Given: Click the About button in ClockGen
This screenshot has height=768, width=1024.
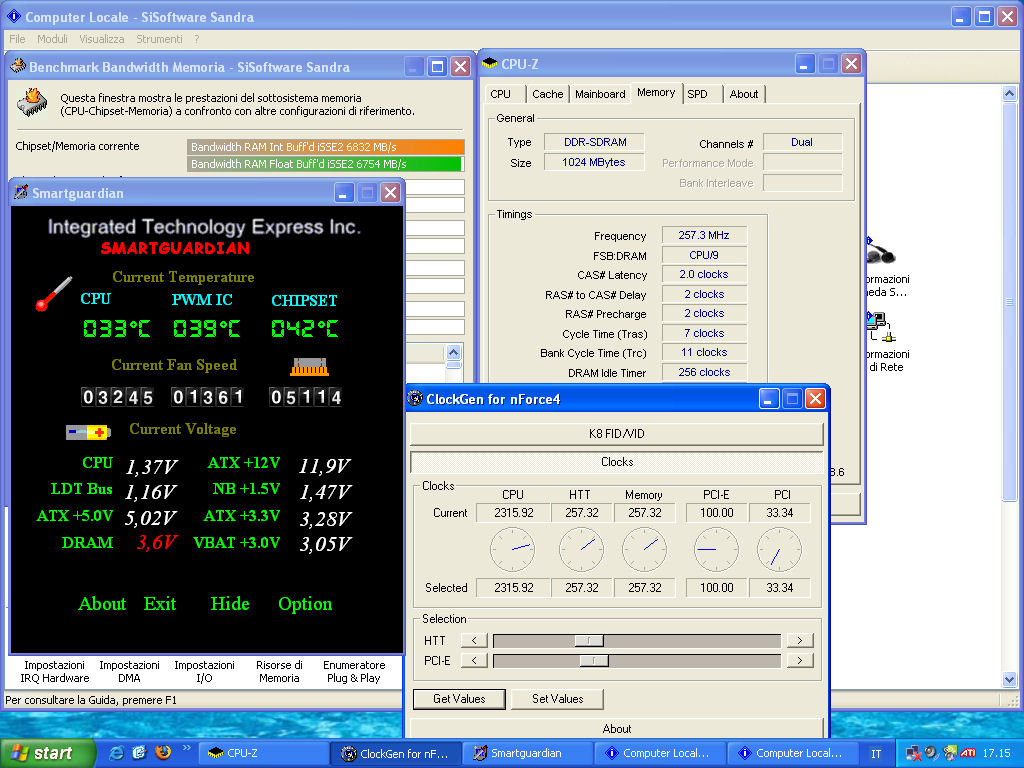Looking at the screenshot, I should 616,728.
